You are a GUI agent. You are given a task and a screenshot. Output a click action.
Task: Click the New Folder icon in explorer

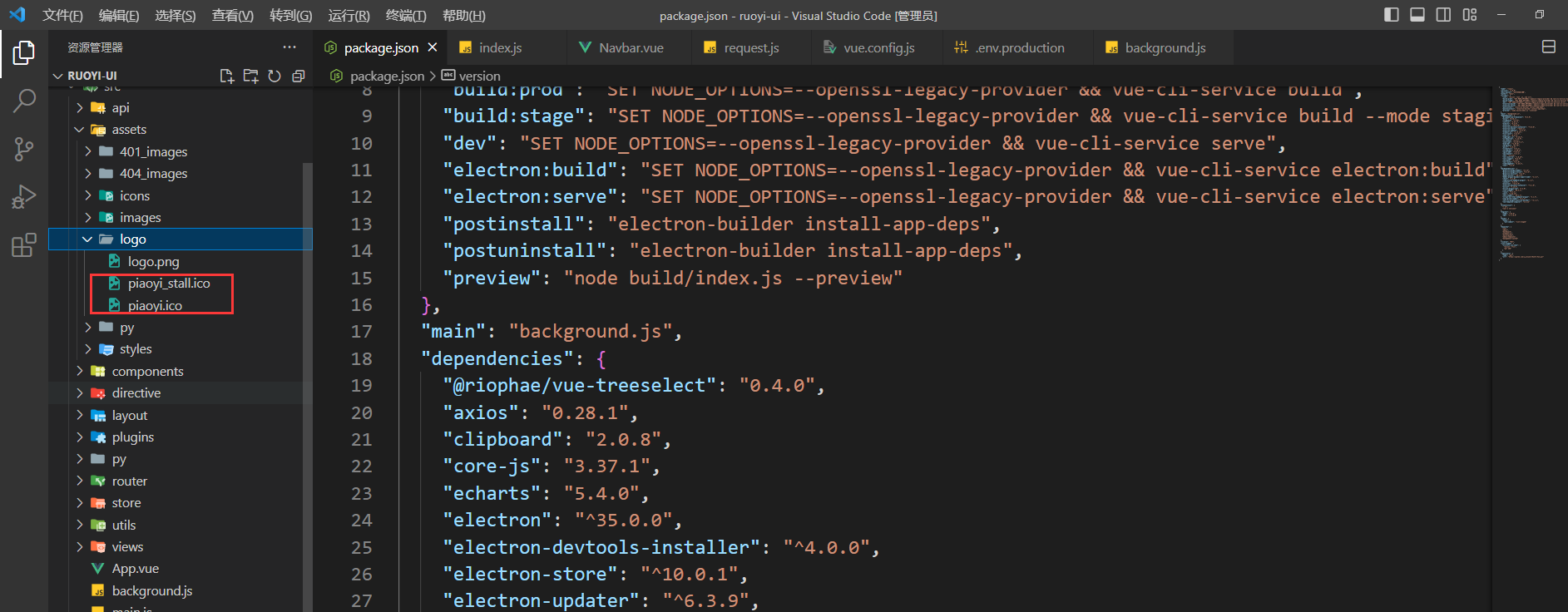point(250,76)
